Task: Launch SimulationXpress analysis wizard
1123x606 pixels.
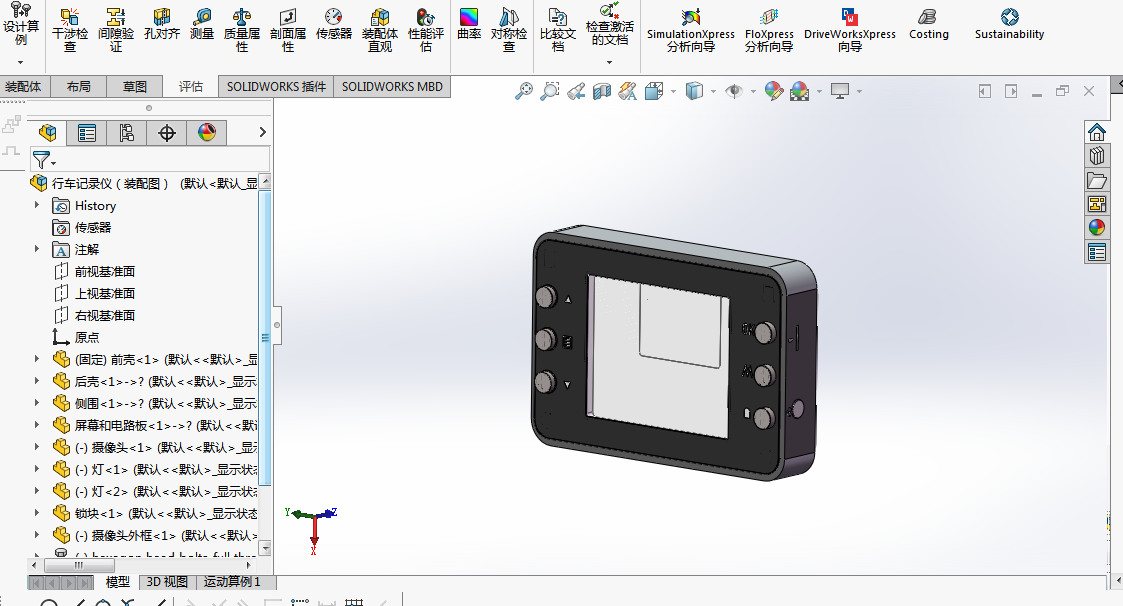Action: coord(690,30)
